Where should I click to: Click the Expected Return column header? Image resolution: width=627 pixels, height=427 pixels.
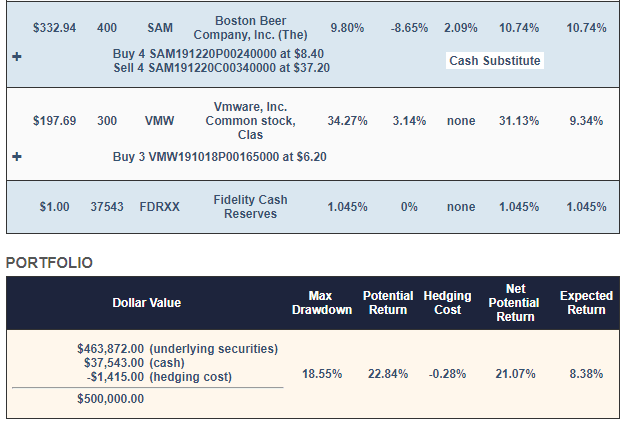pos(585,302)
